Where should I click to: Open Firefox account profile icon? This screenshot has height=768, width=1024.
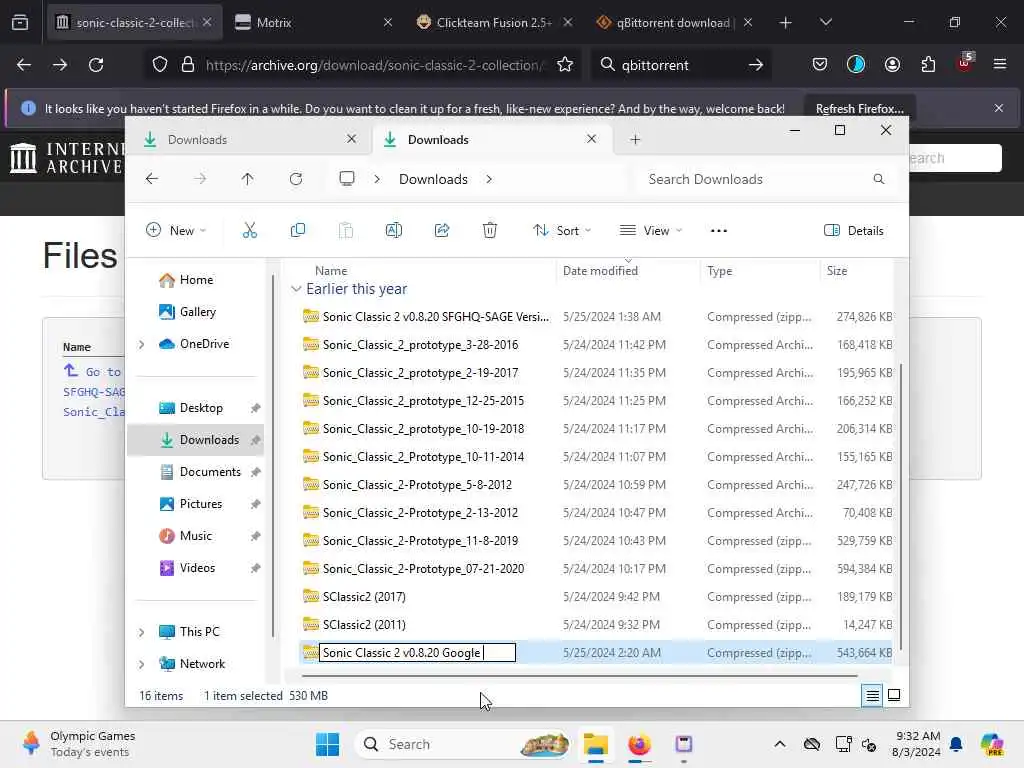pyautogui.click(x=892, y=65)
